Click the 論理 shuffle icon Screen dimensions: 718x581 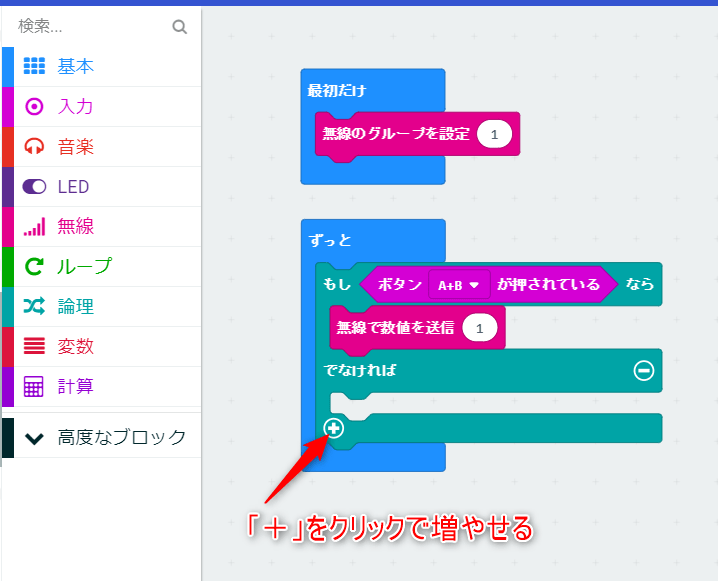click(34, 306)
